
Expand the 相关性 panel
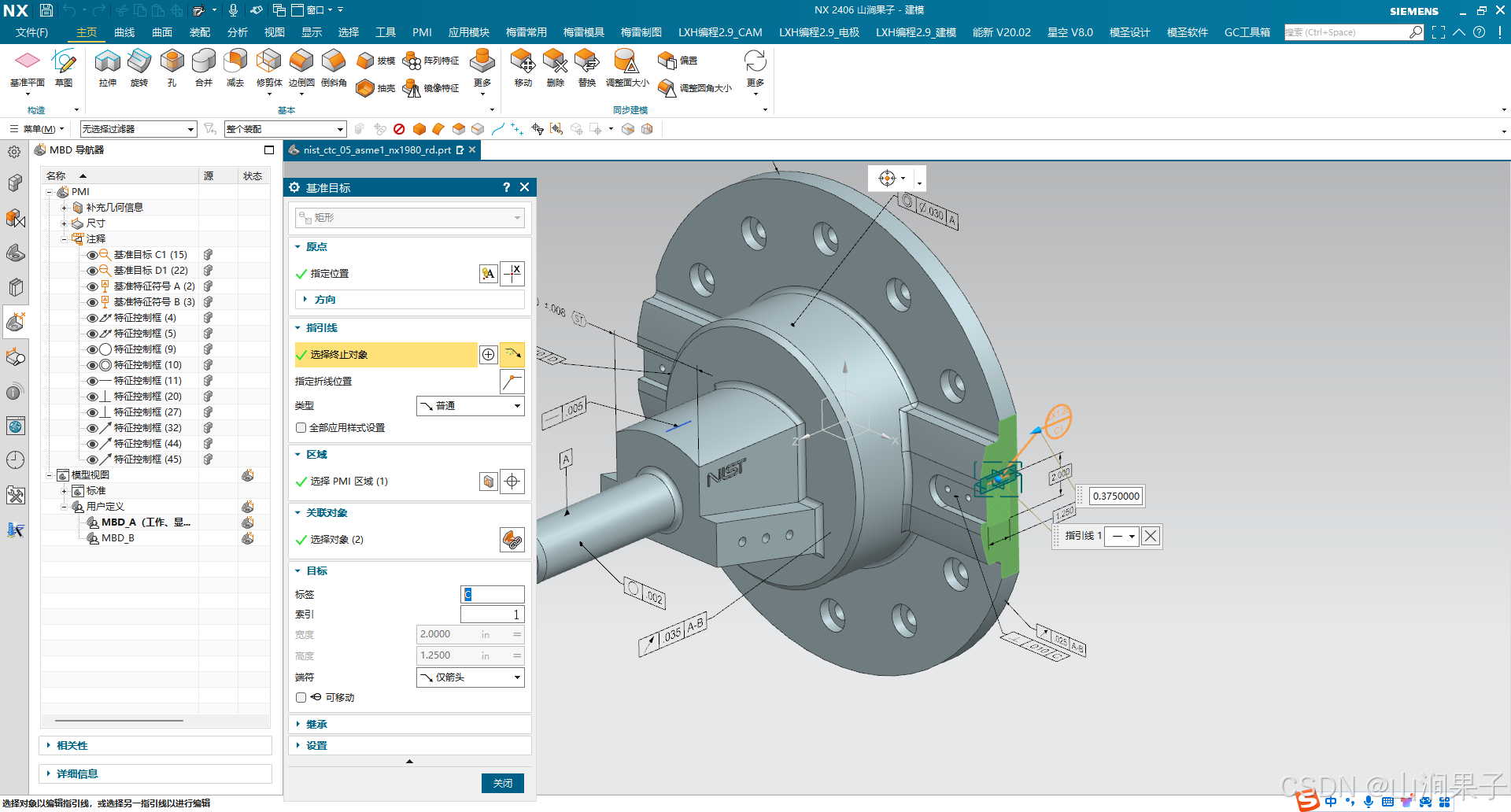pos(155,746)
